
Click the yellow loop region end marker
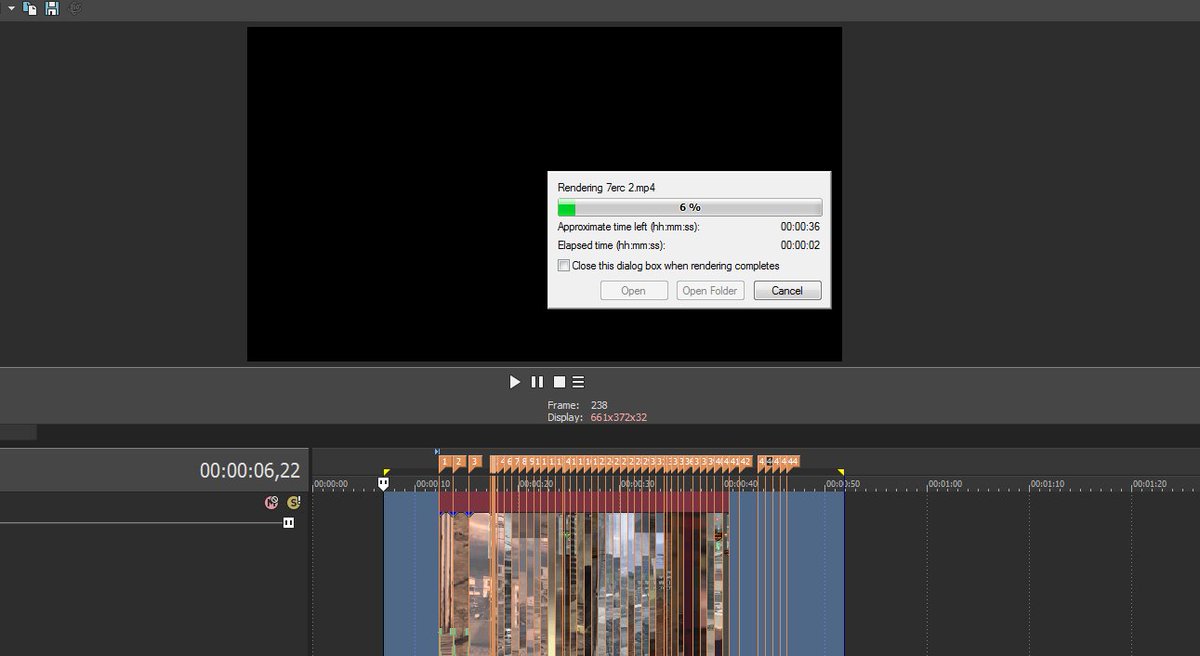pos(841,472)
